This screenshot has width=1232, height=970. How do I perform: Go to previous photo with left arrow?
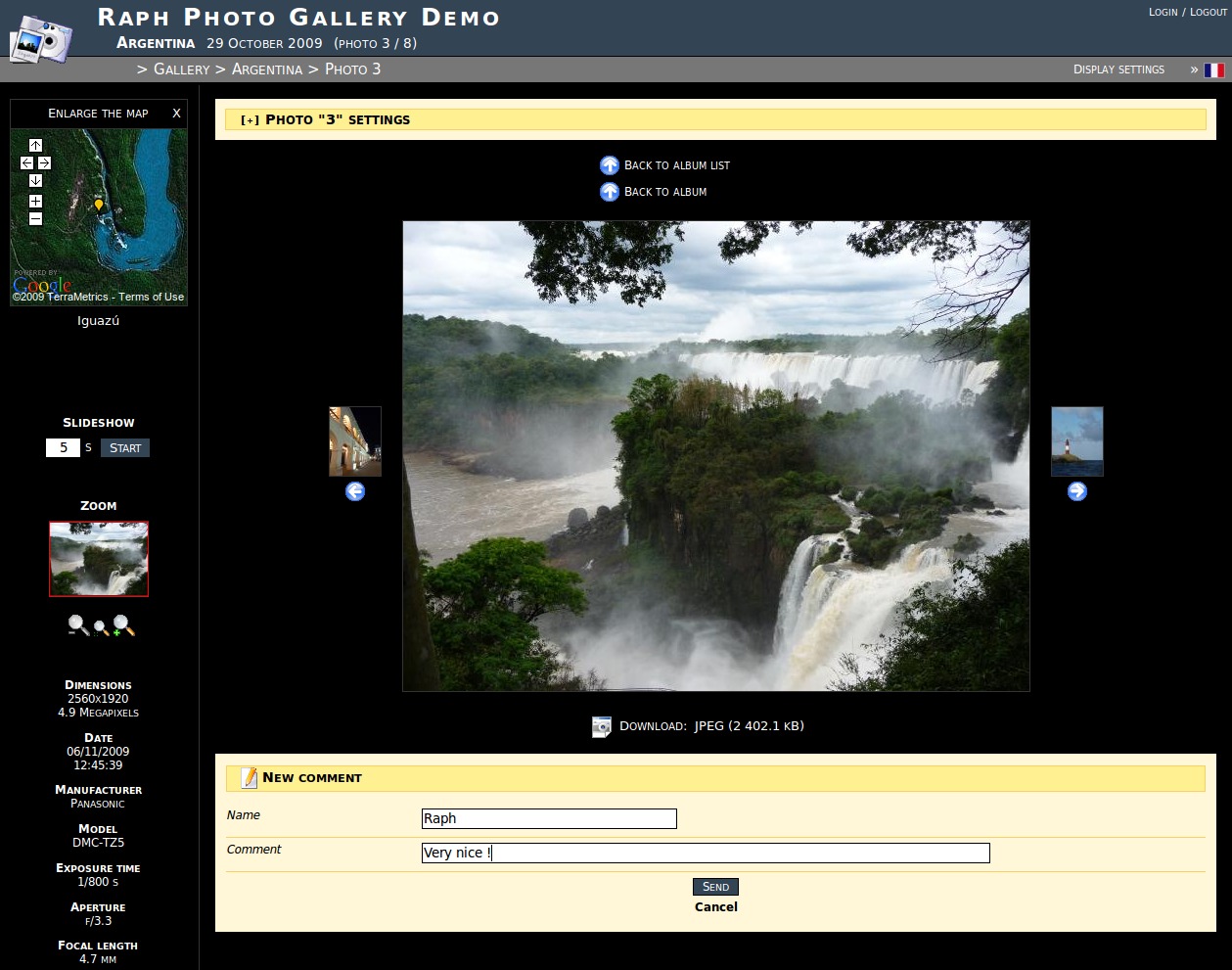355,491
